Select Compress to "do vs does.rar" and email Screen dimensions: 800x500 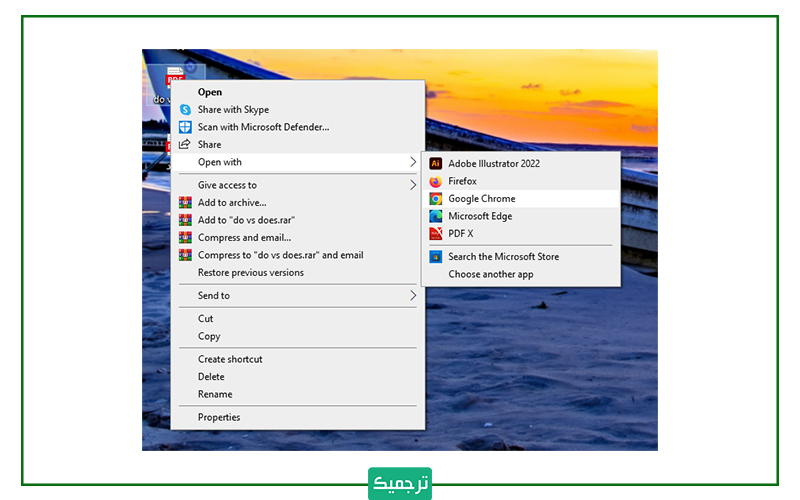point(298,255)
